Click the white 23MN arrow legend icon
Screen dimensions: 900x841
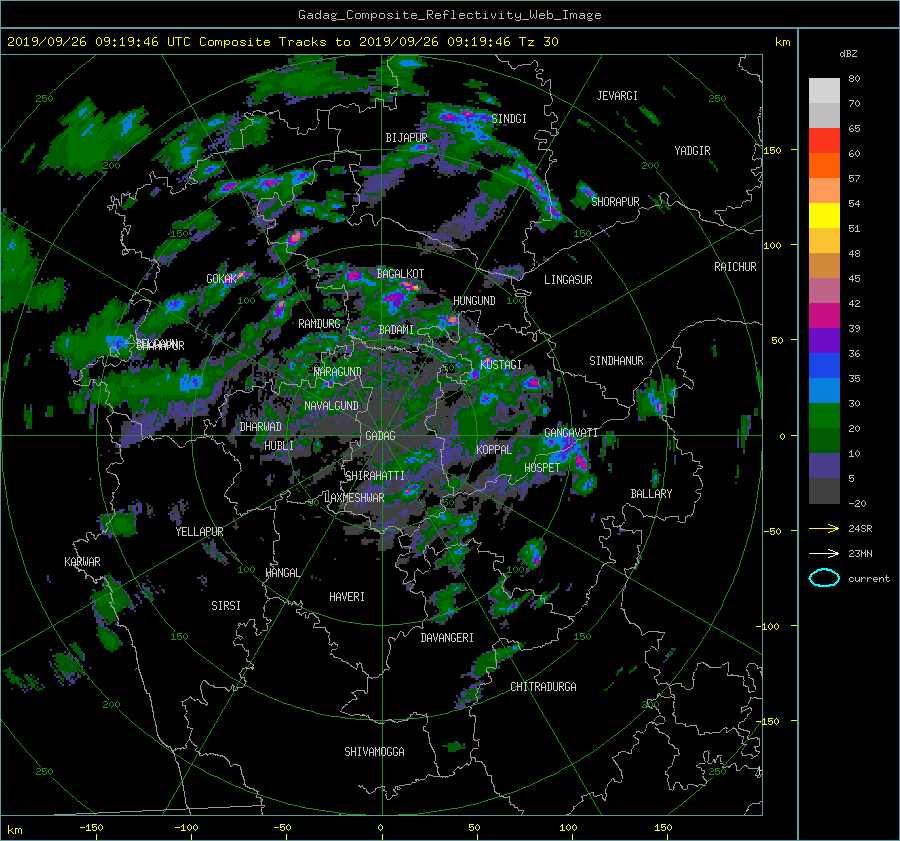click(824, 553)
